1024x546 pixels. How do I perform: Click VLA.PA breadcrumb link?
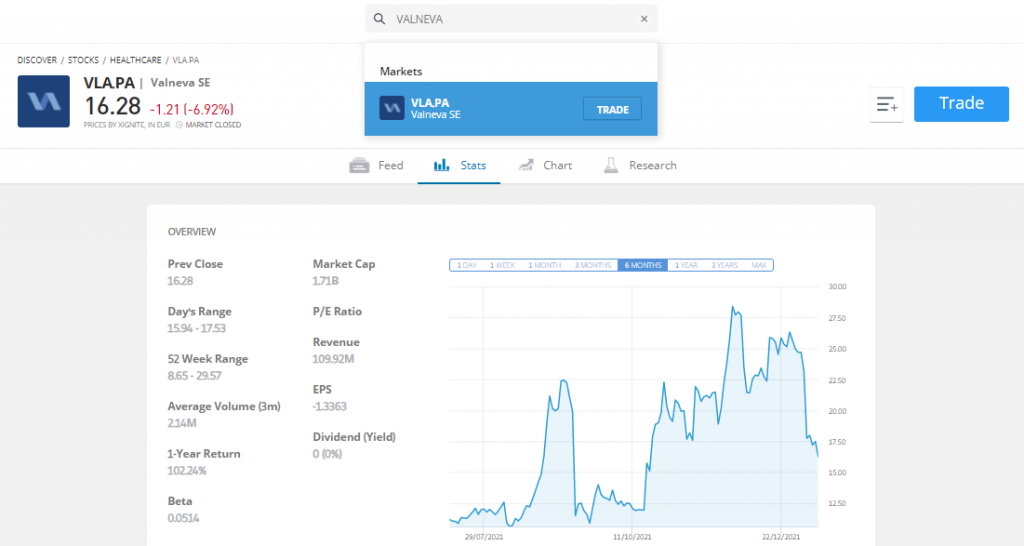186,60
